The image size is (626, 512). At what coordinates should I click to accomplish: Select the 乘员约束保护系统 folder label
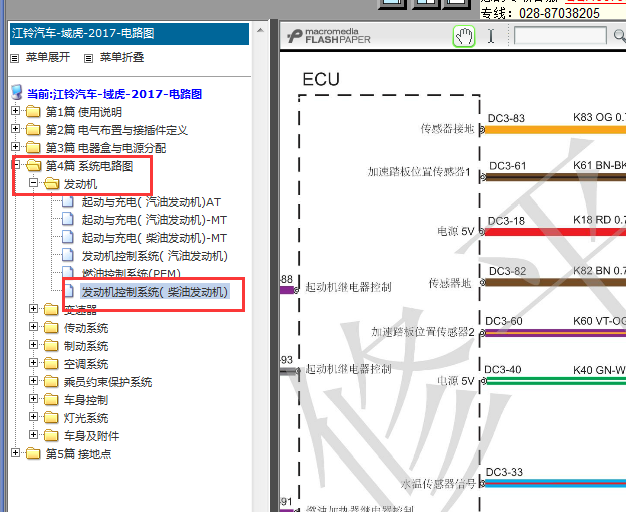pyautogui.click(x=108, y=382)
